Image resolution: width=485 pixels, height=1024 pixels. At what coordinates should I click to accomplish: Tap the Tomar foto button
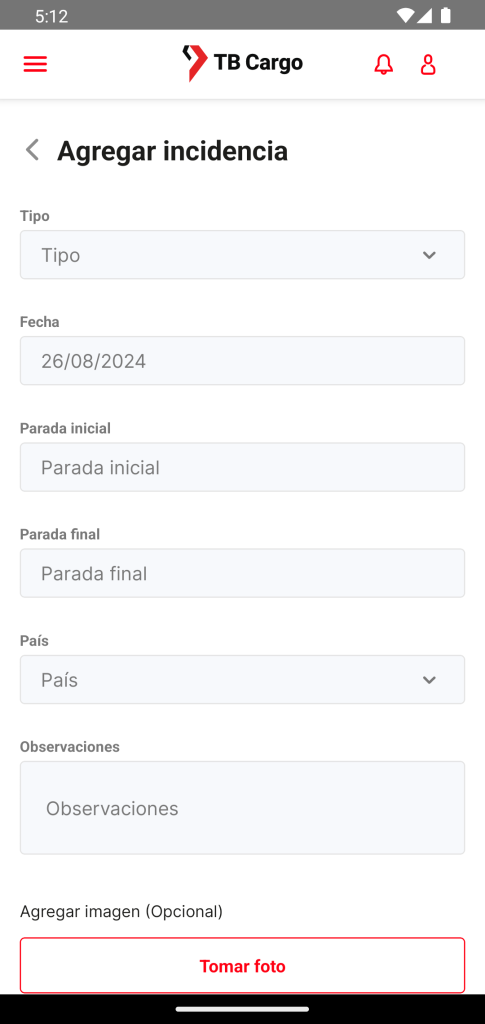(x=242, y=966)
